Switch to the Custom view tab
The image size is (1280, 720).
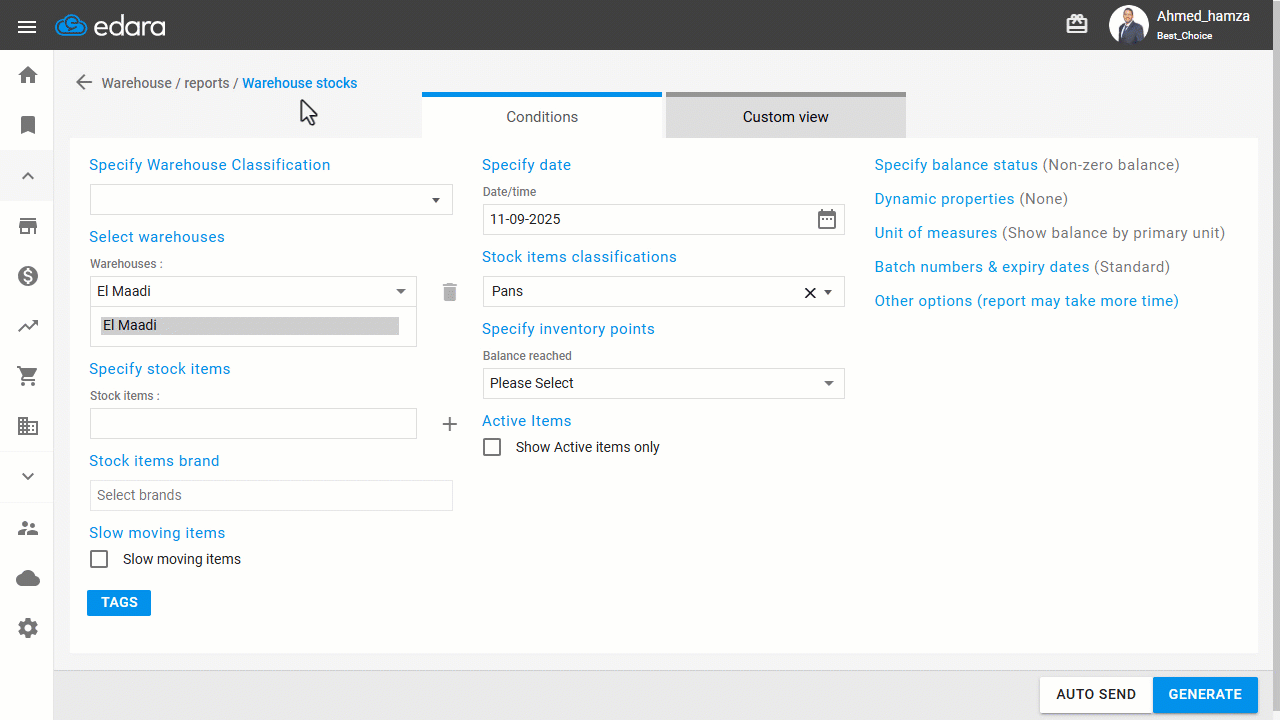click(x=786, y=116)
